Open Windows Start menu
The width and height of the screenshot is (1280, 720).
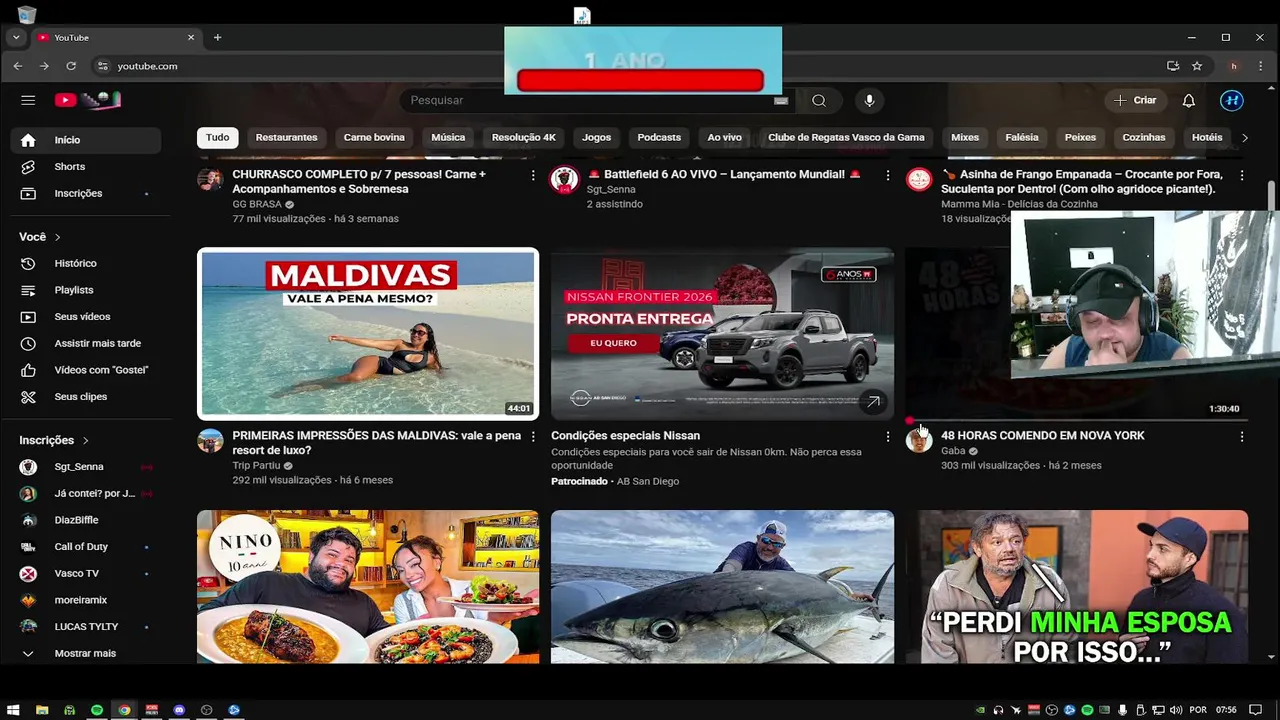click(x=13, y=710)
